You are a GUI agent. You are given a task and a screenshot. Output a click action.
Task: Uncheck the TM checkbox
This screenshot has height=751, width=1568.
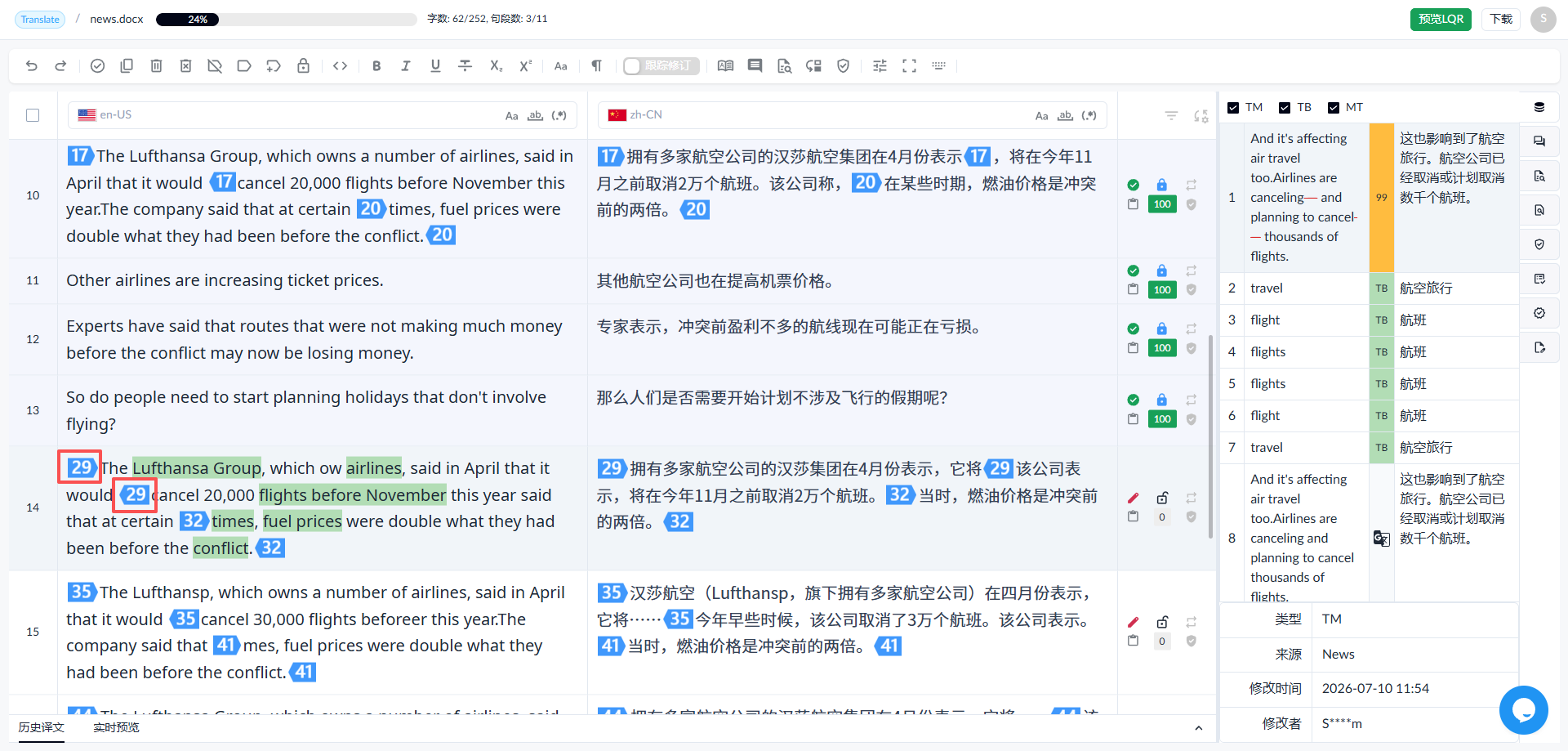pos(1233,108)
